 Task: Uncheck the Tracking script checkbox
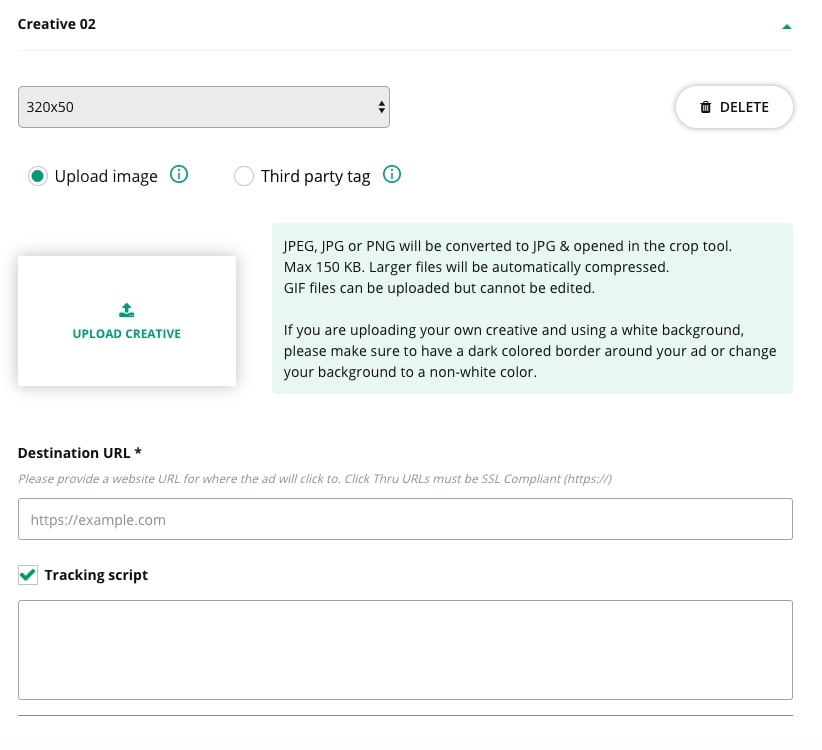[27, 575]
